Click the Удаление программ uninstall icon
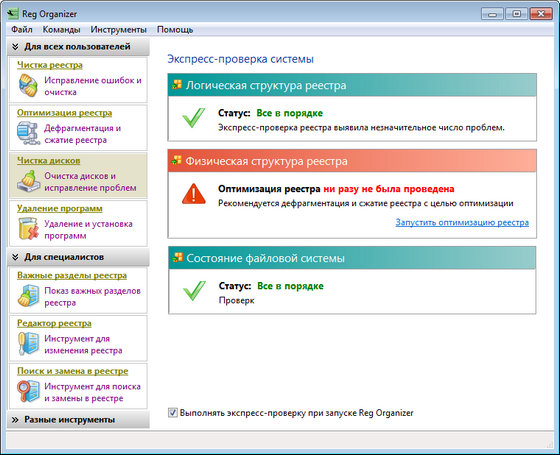The image size is (560, 455). click(28, 229)
